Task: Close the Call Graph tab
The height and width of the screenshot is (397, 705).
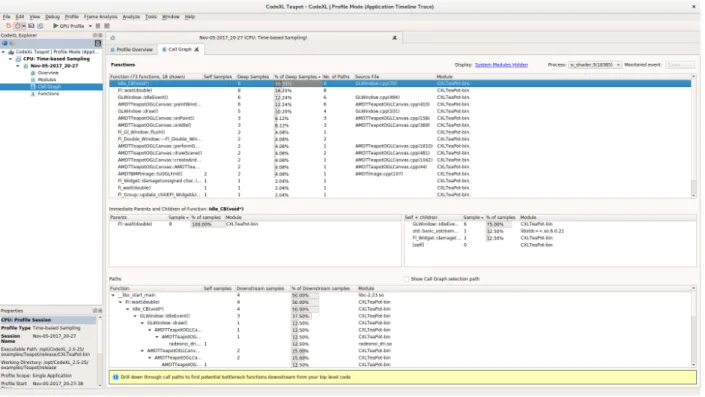Action: pyautogui.click(x=196, y=49)
